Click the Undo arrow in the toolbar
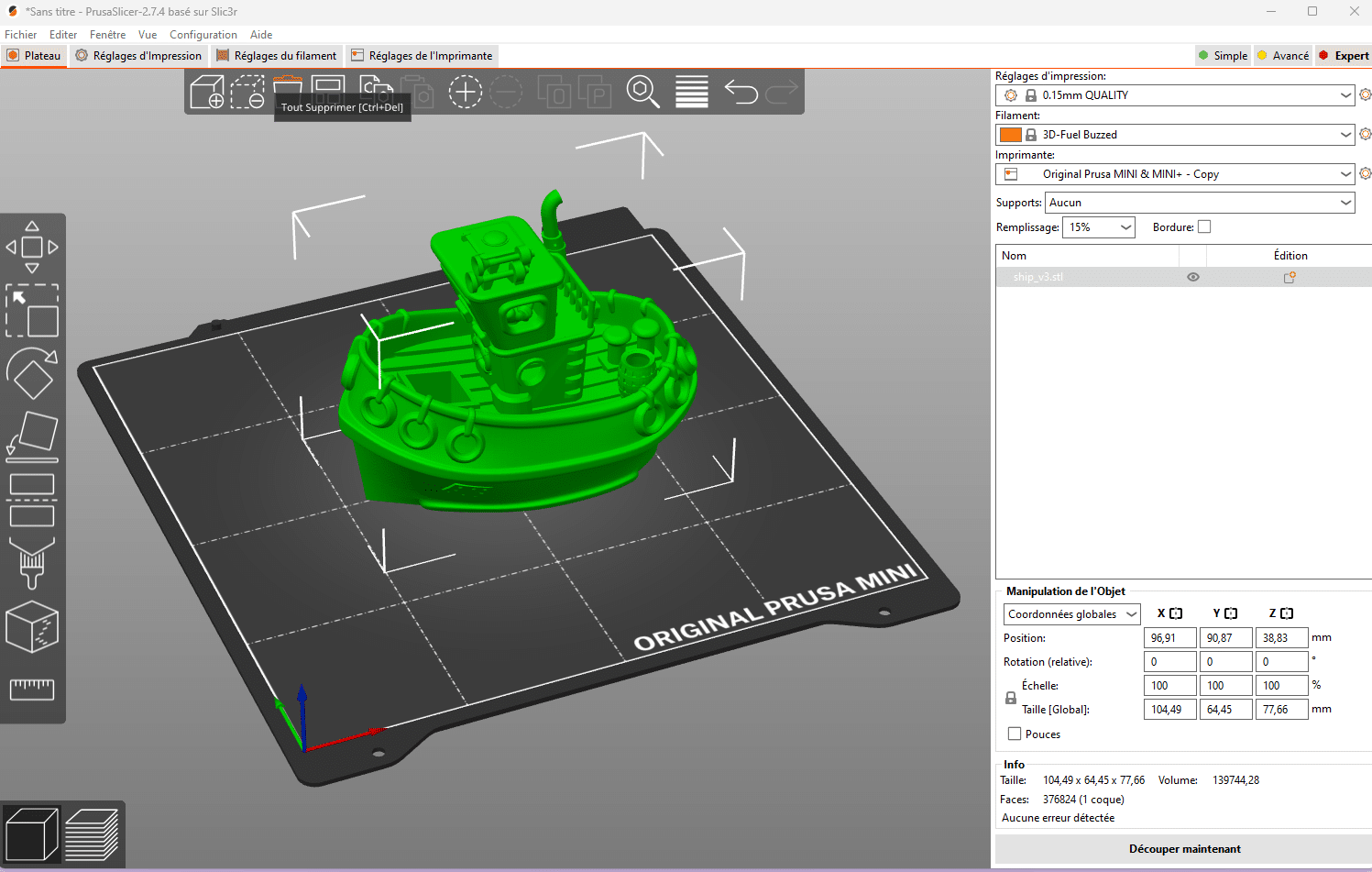This screenshot has width=1372, height=872. pos(741,92)
